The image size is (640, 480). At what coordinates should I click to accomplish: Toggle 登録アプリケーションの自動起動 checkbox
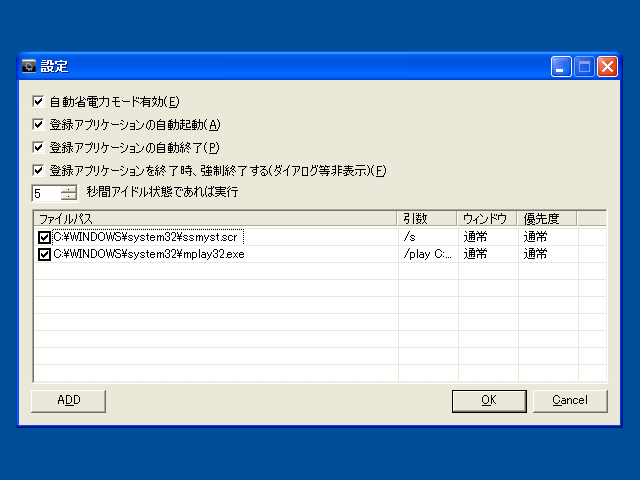point(38,124)
